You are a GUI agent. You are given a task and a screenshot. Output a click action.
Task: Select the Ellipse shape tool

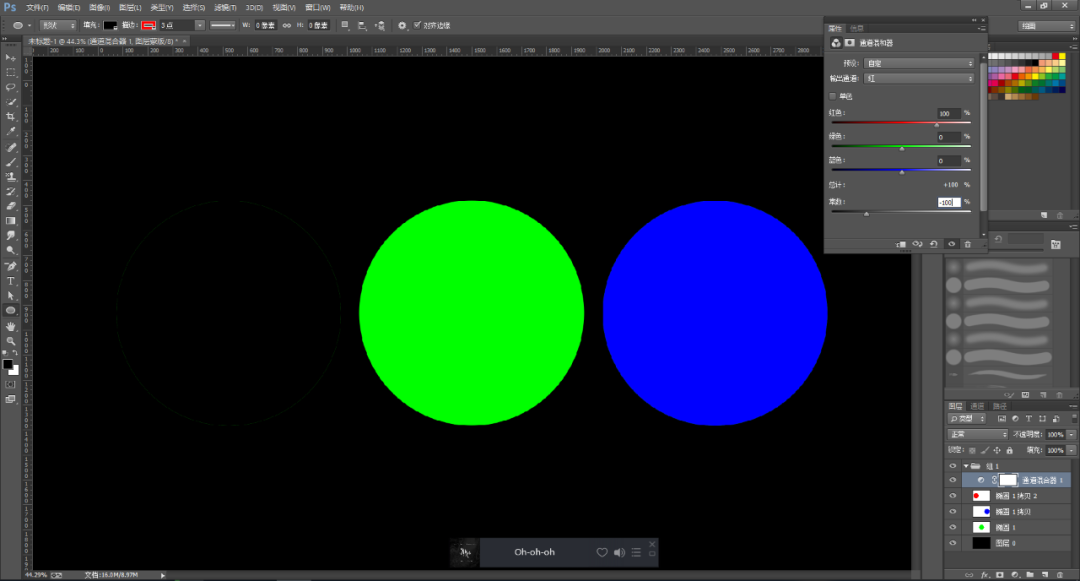pos(10,310)
